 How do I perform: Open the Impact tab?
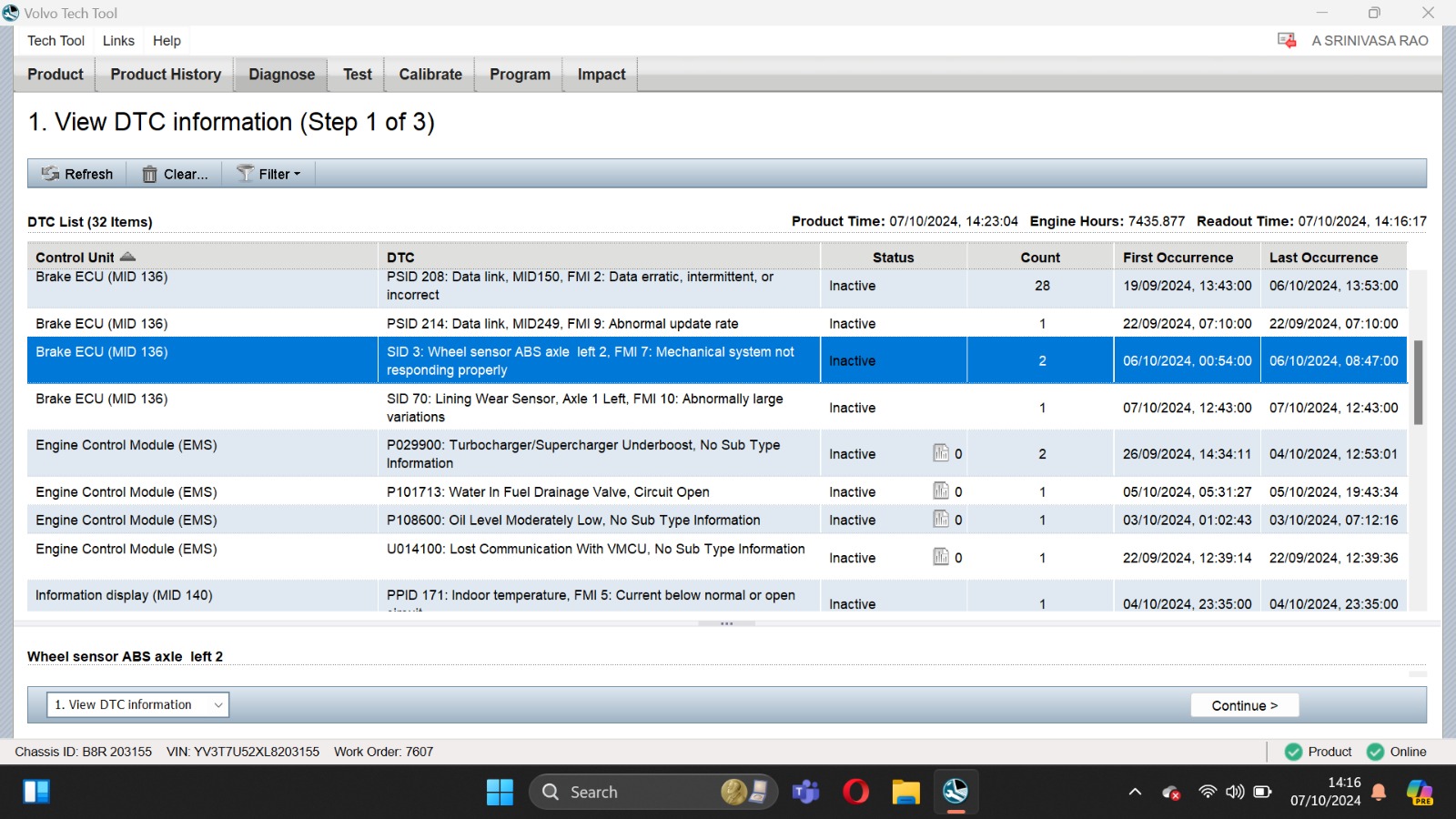tap(602, 75)
